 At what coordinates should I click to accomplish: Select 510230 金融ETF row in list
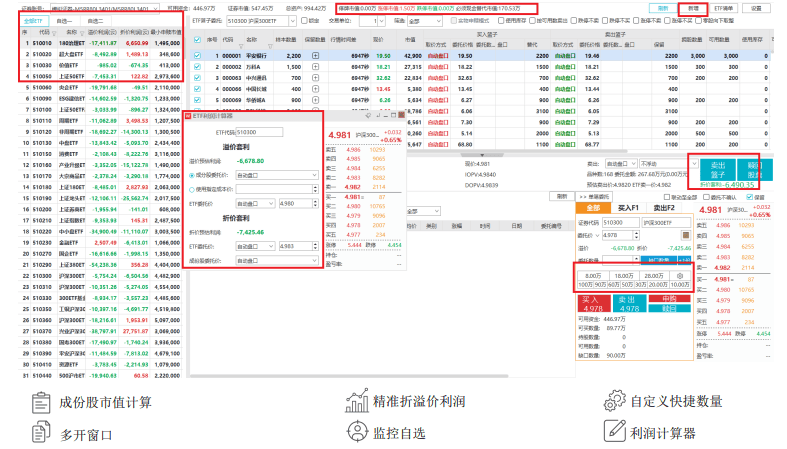pyautogui.click(x=100, y=242)
